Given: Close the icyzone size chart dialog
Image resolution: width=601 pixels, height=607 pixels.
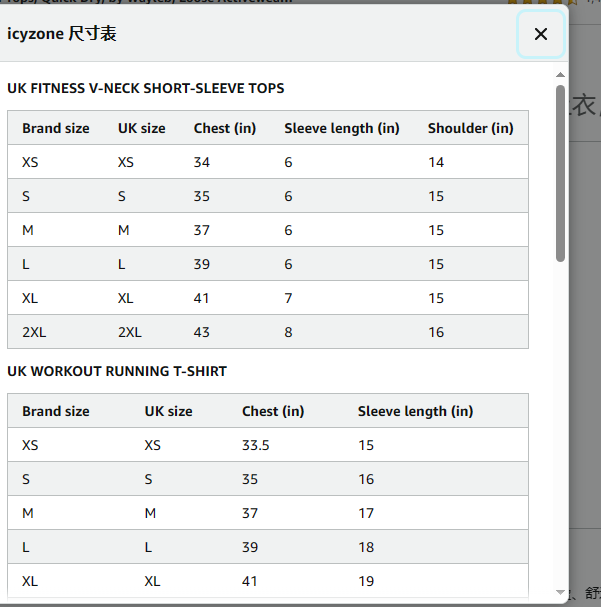Looking at the screenshot, I should pyautogui.click(x=541, y=34).
